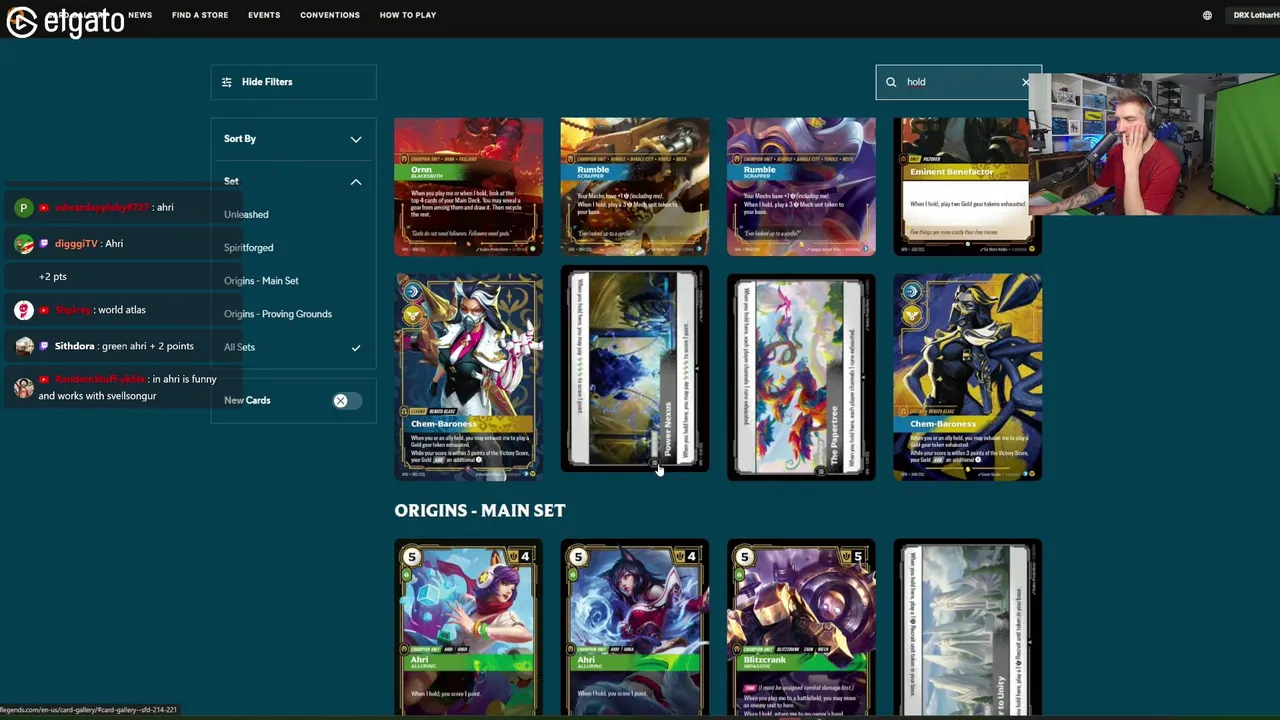Viewport: 1280px width, 720px height.
Task: Open the Chem-Baroness card with yellow and blue art
Action: (x=967, y=377)
